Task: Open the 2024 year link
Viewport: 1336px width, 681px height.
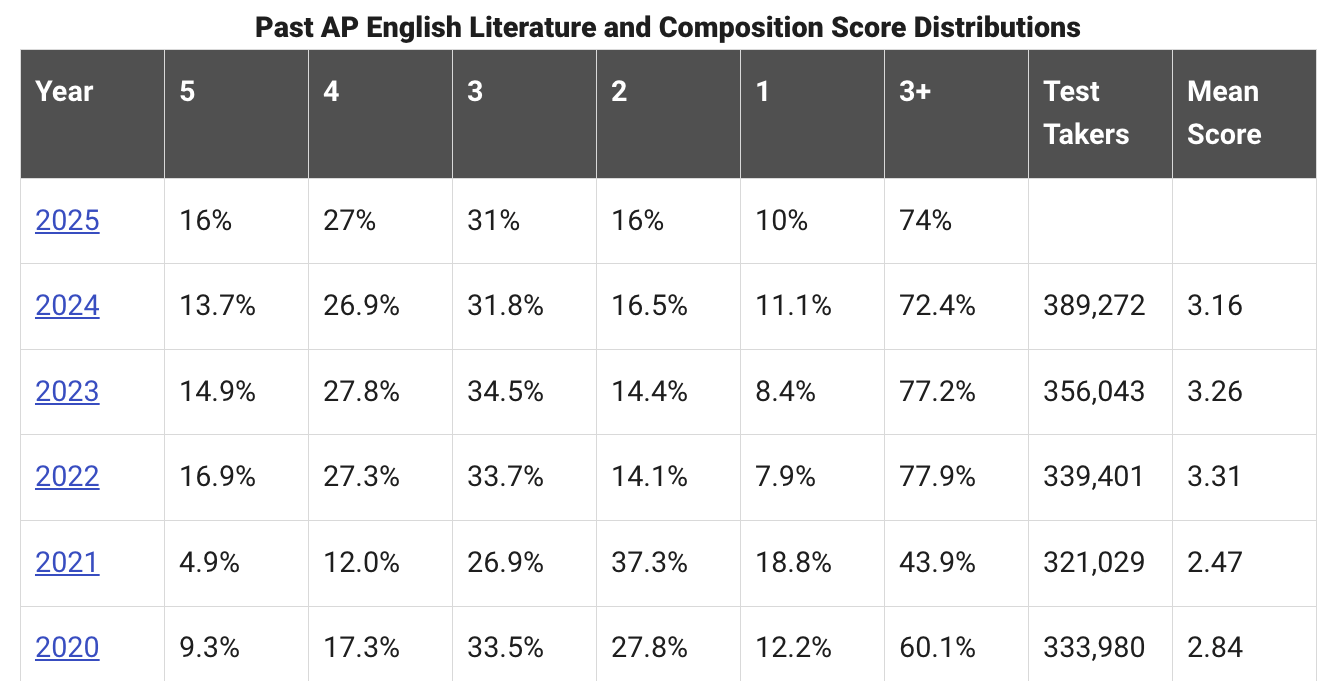Action: (67, 305)
